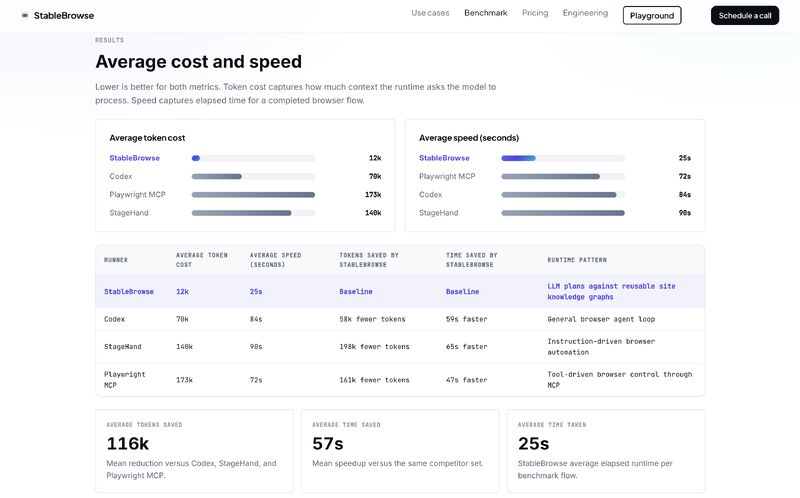Open the Pricing nav item
The width and height of the screenshot is (800, 498).
[535, 13]
